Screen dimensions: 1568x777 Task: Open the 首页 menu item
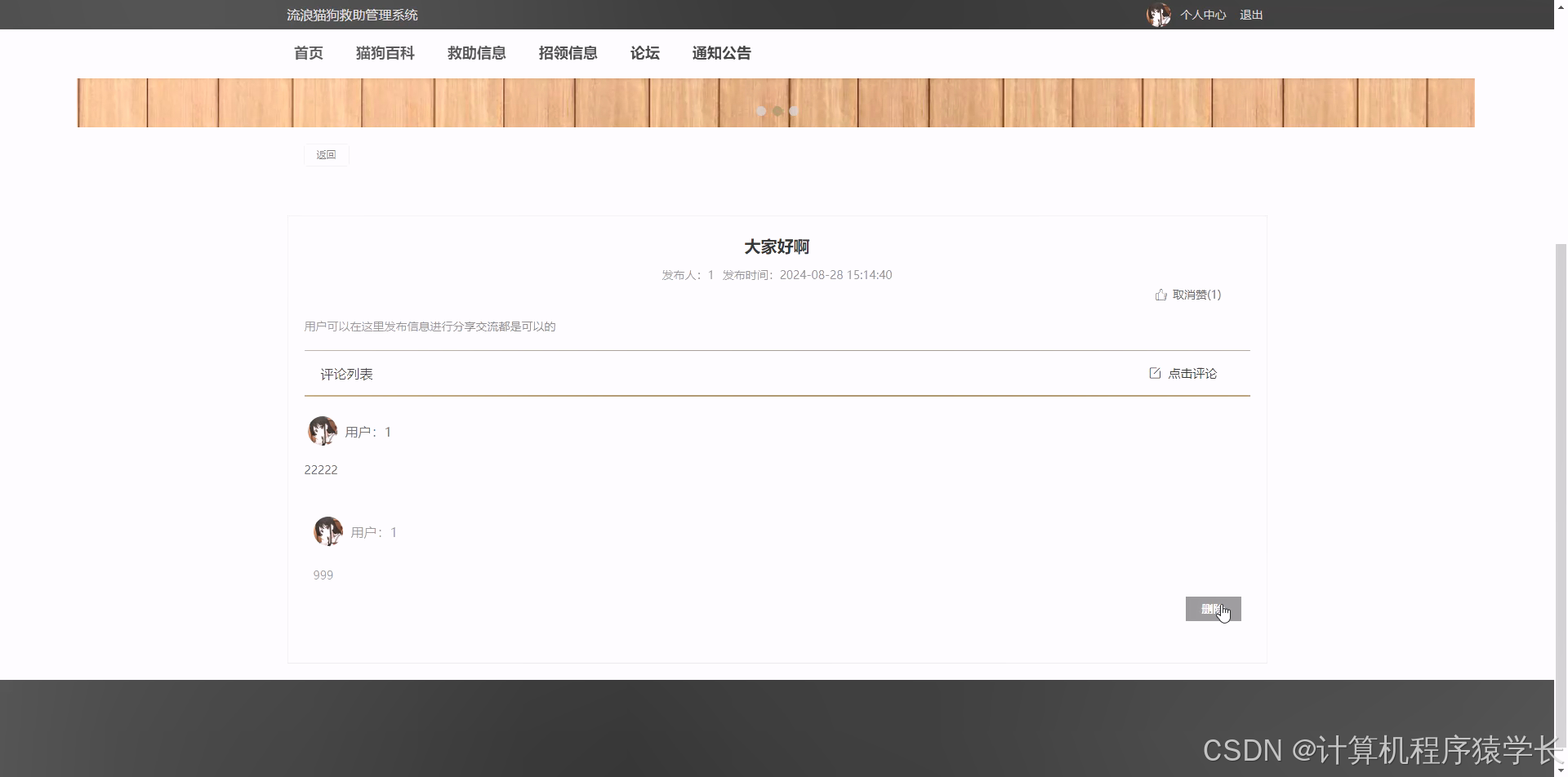[308, 53]
